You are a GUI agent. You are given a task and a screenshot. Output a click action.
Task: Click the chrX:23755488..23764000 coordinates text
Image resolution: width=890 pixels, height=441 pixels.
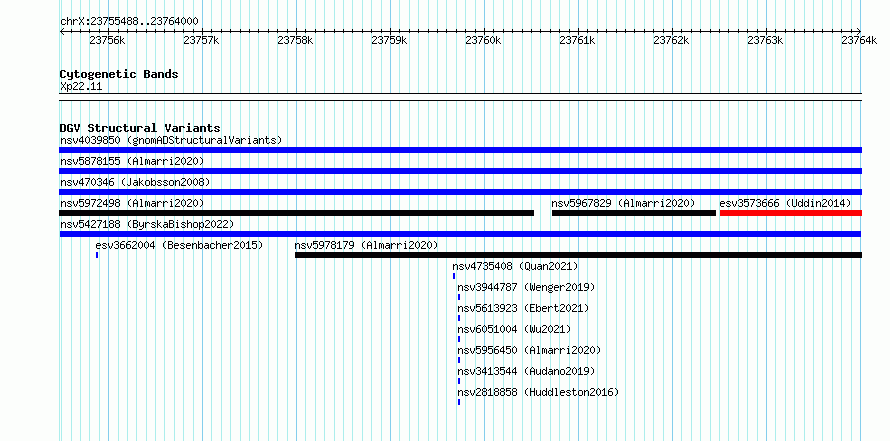click(x=129, y=21)
